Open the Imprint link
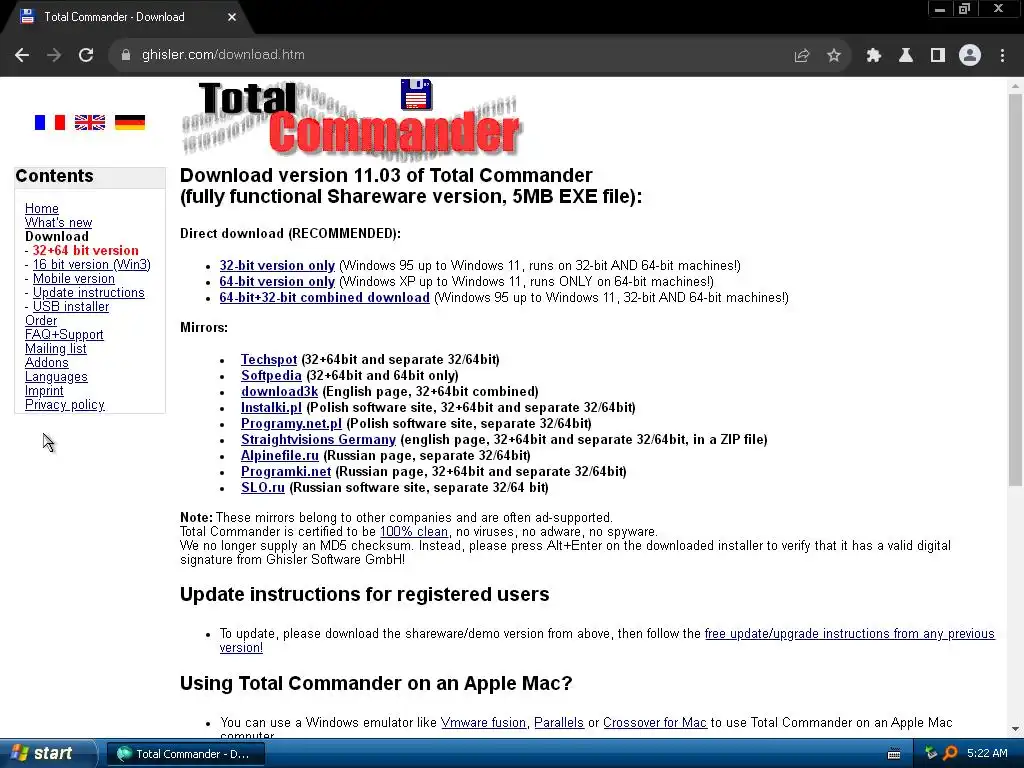The image size is (1024, 768). coord(44,391)
